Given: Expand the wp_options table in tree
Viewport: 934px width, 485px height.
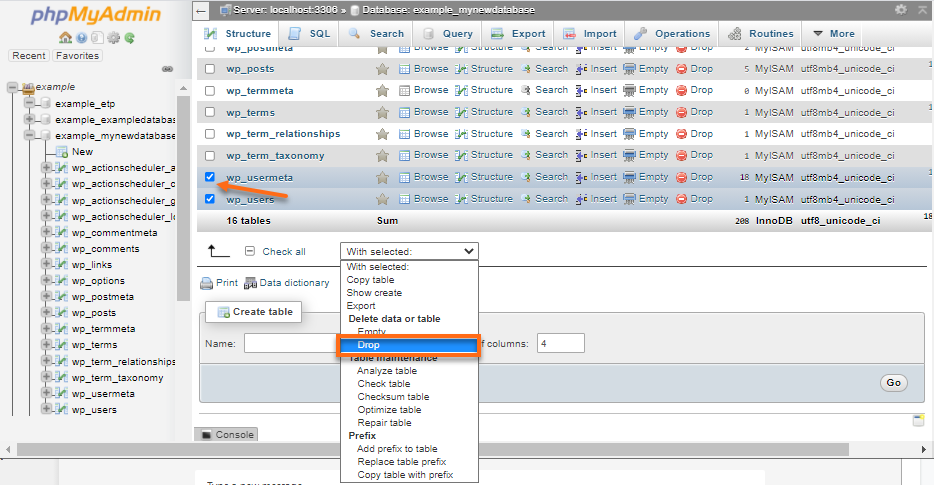Looking at the screenshot, I should [x=46, y=281].
